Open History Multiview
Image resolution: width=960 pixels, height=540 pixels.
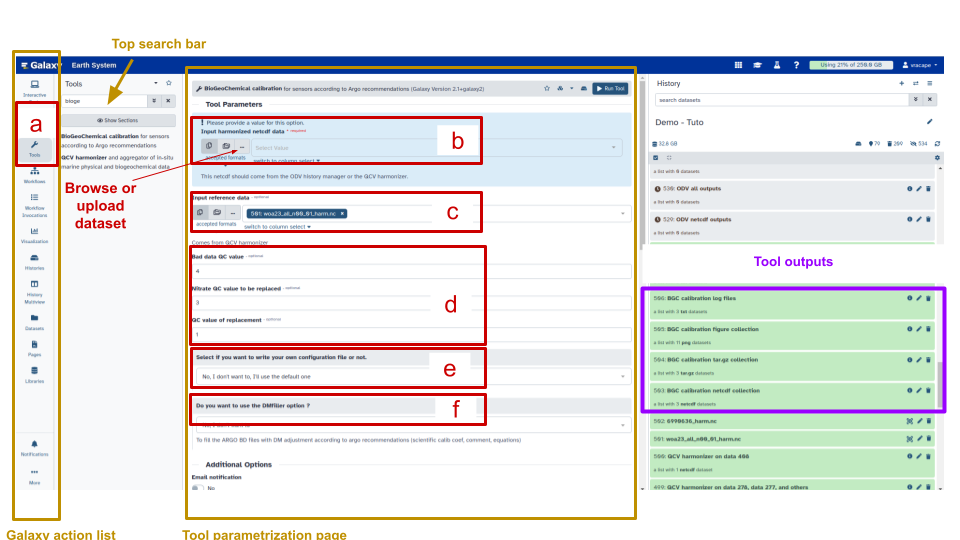point(35,288)
